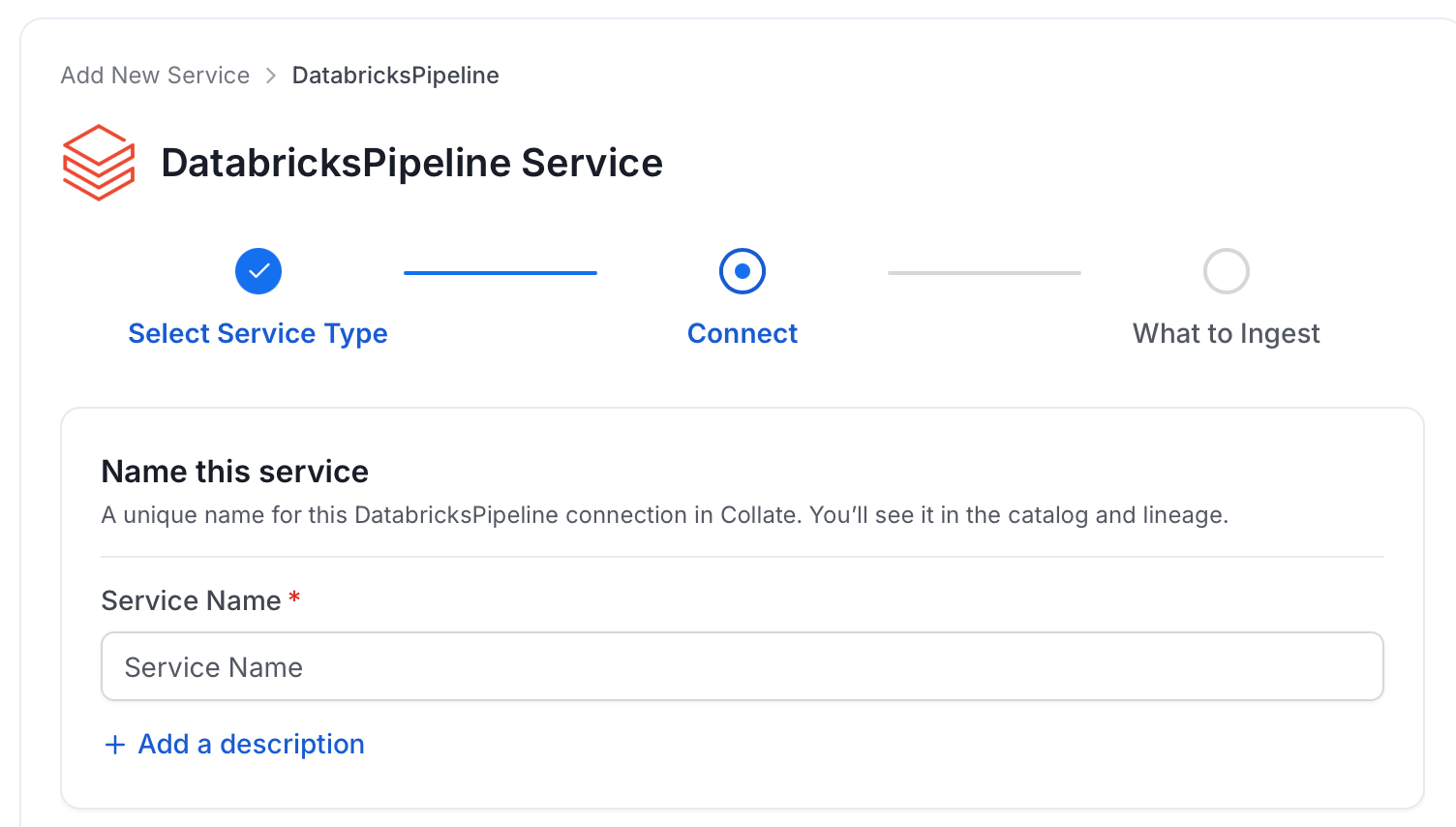Open the Add a description link
The height and width of the screenshot is (827, 1456).
coord(252,744)
